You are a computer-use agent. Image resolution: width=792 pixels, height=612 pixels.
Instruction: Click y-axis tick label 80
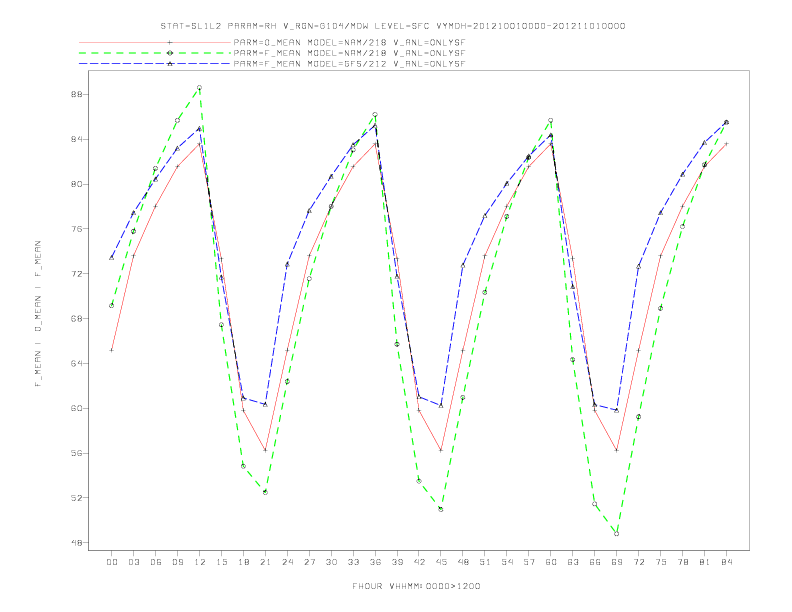pyautogui.click(x=77, y=184)
